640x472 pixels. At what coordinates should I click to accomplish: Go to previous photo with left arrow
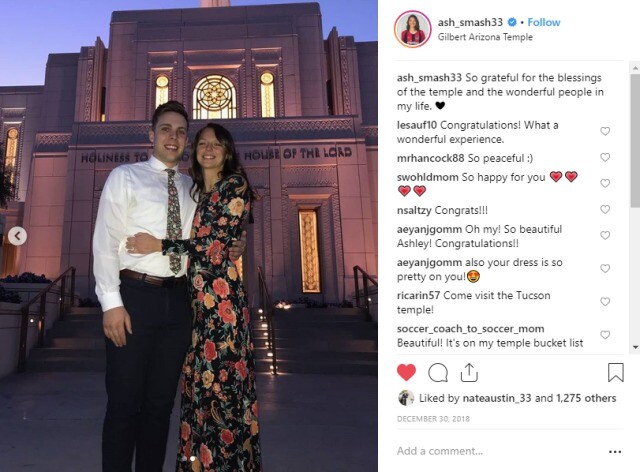pos(18,236)
